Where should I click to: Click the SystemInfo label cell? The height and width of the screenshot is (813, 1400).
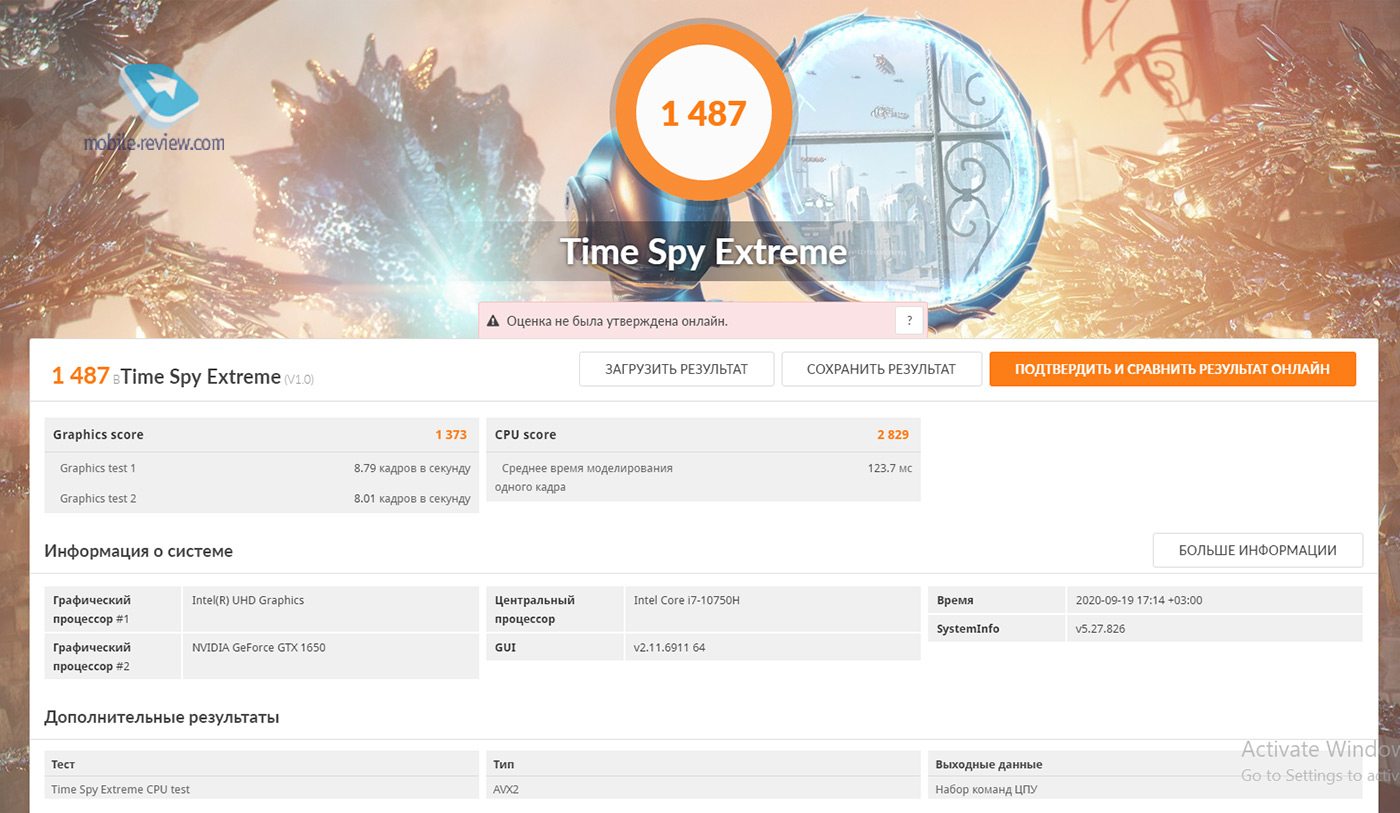[997, 628]
